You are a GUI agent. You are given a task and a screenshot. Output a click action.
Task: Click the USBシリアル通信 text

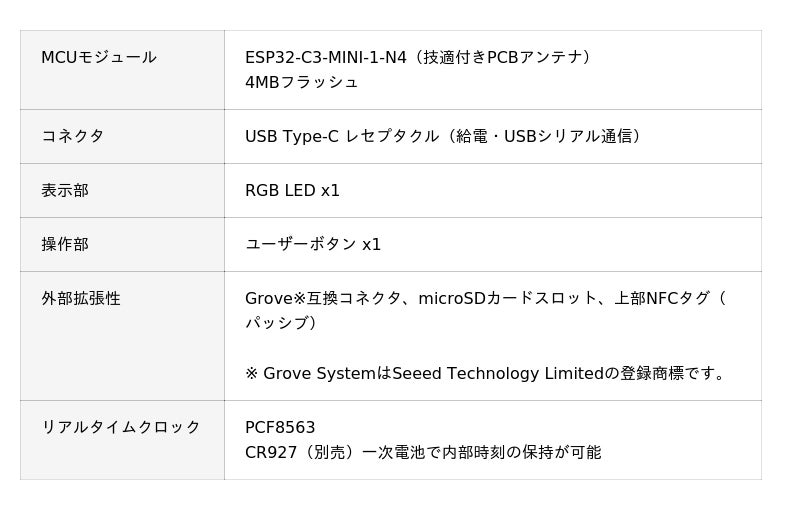click(x=568, y=136)
